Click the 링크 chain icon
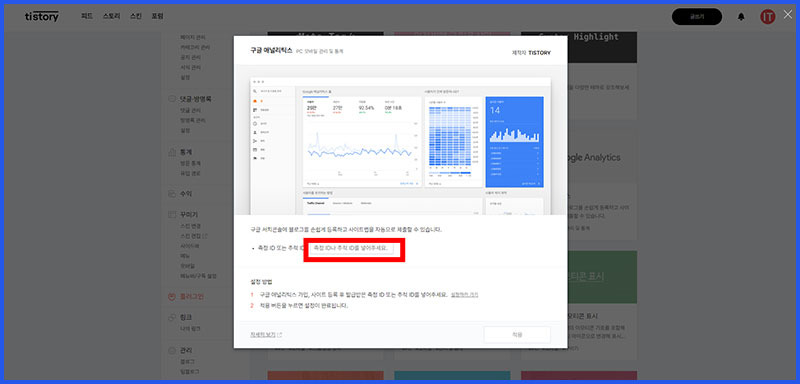 [x=172, y=317]
